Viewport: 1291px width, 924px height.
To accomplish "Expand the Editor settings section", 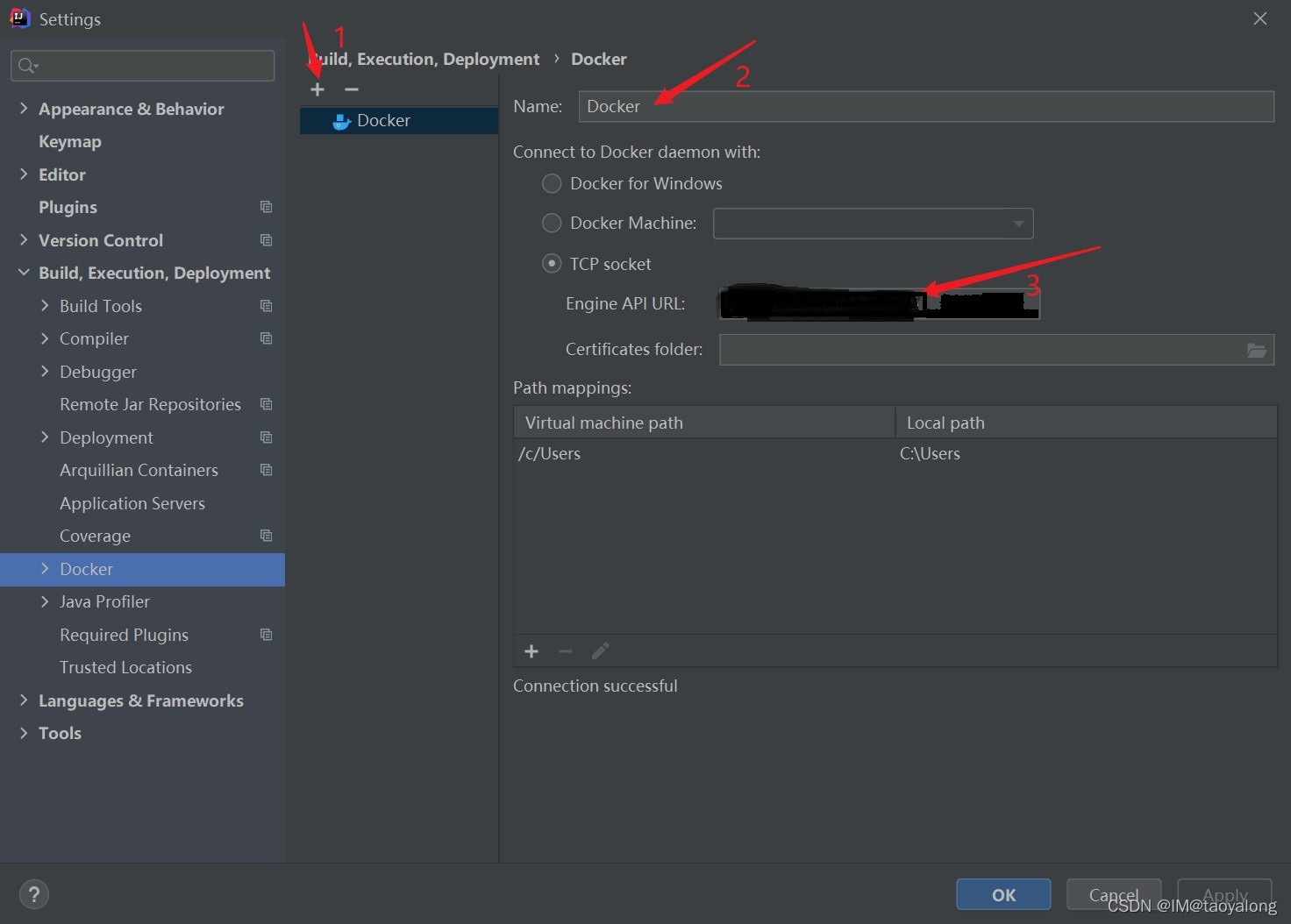I will coord(24,174).
